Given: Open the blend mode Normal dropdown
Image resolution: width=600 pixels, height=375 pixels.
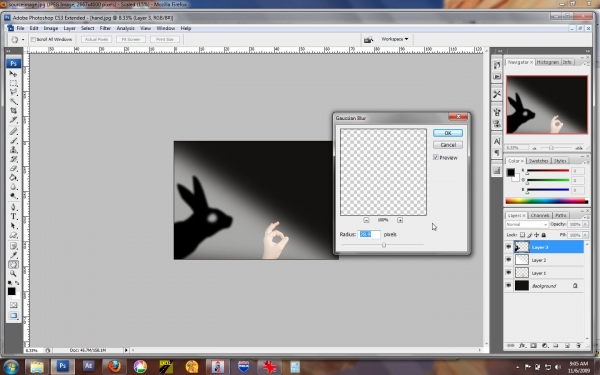Looking at the screenshot, I should pyautogui.click(x=527, y=225).
